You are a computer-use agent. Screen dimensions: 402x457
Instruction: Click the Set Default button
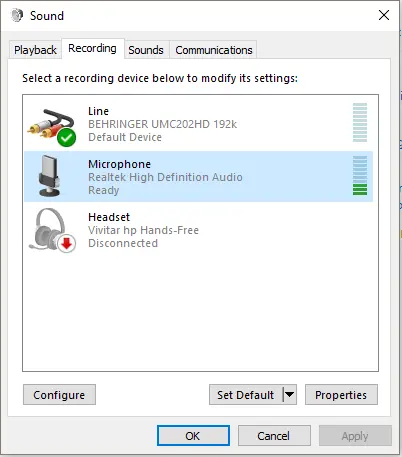[x=246, y=395]
